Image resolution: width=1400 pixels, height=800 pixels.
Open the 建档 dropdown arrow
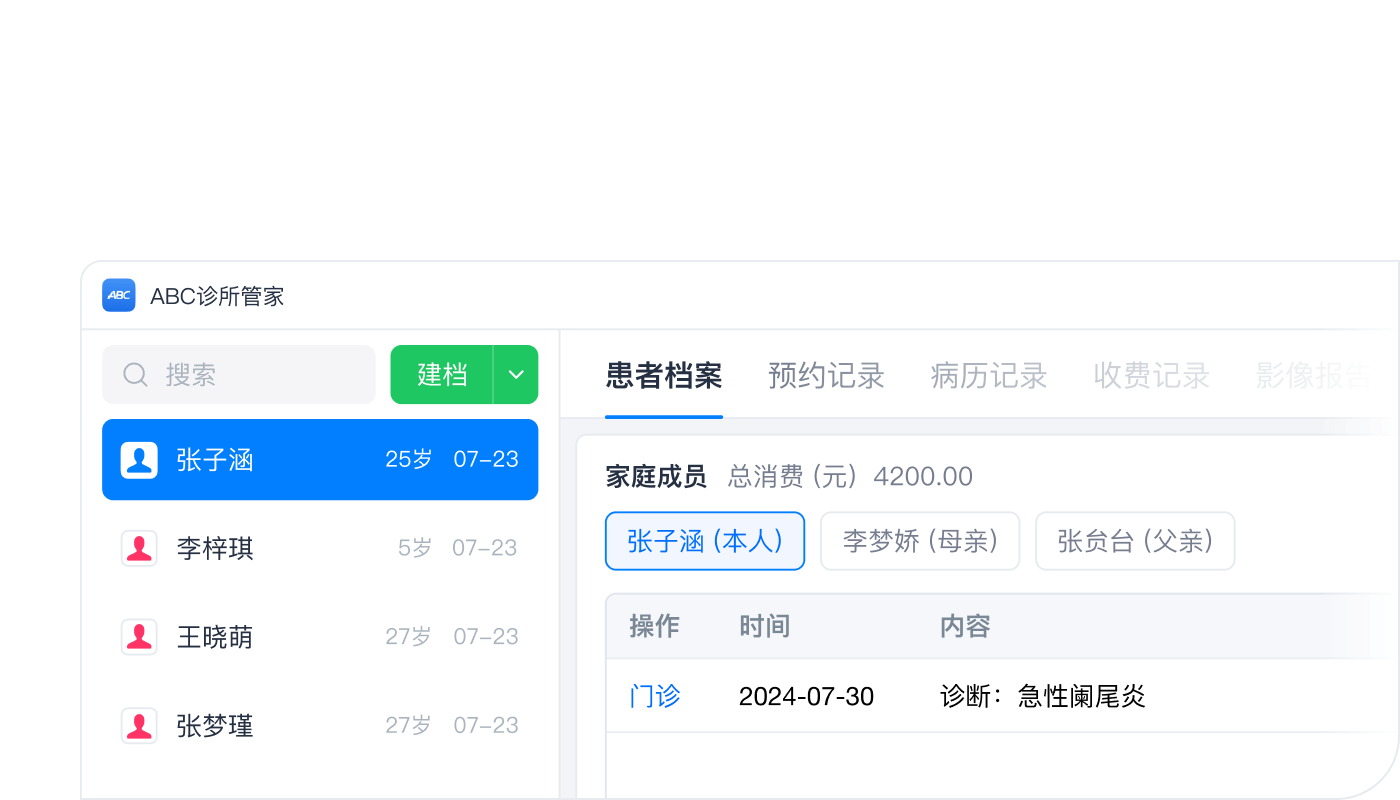coord(516,374)
